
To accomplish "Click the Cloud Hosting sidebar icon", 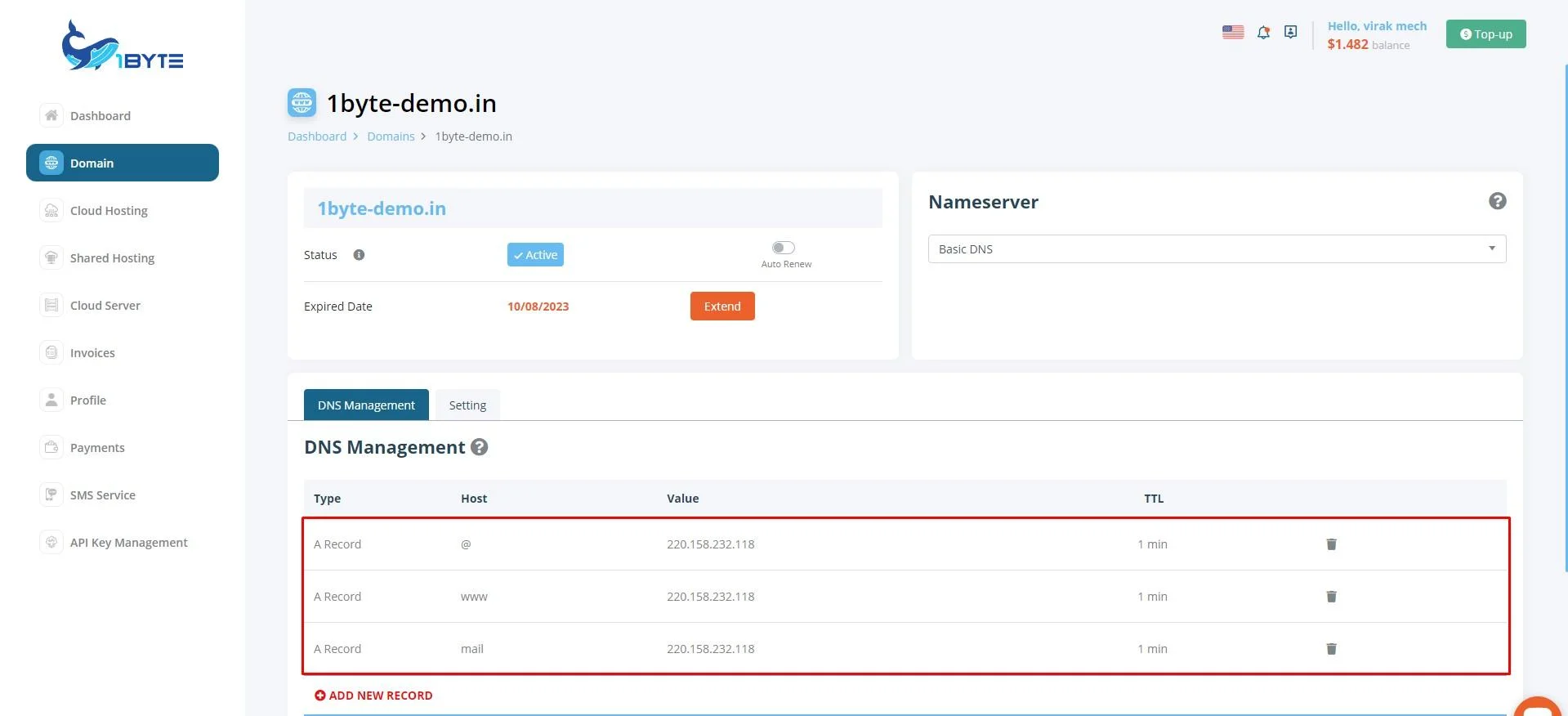I will pyautogui.click(x=51, y=210).
